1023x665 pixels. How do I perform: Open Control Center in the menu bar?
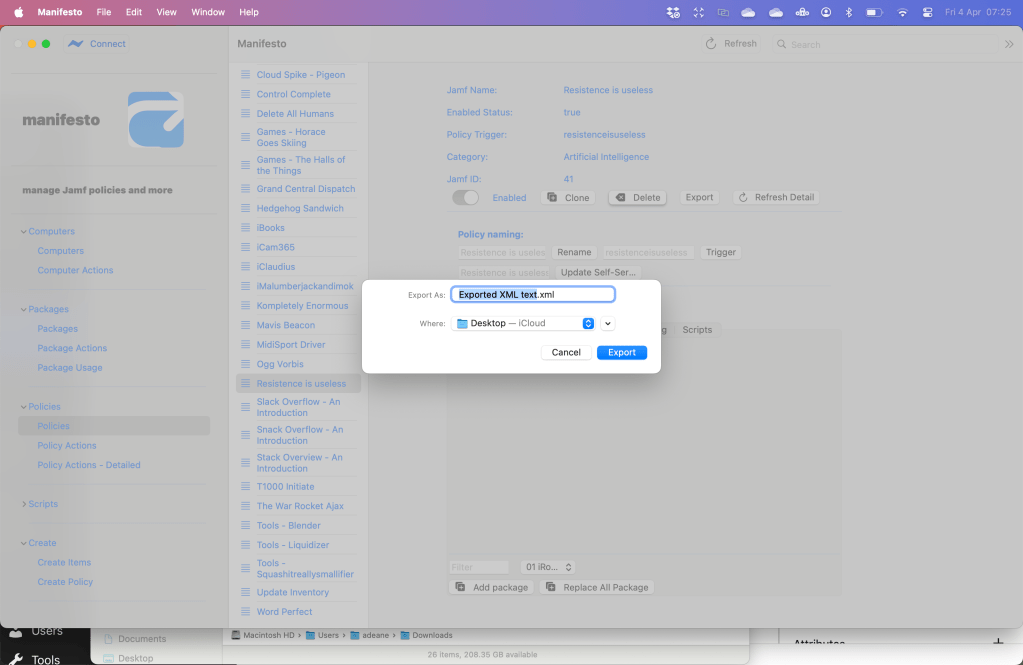click(x=929, y=12)
